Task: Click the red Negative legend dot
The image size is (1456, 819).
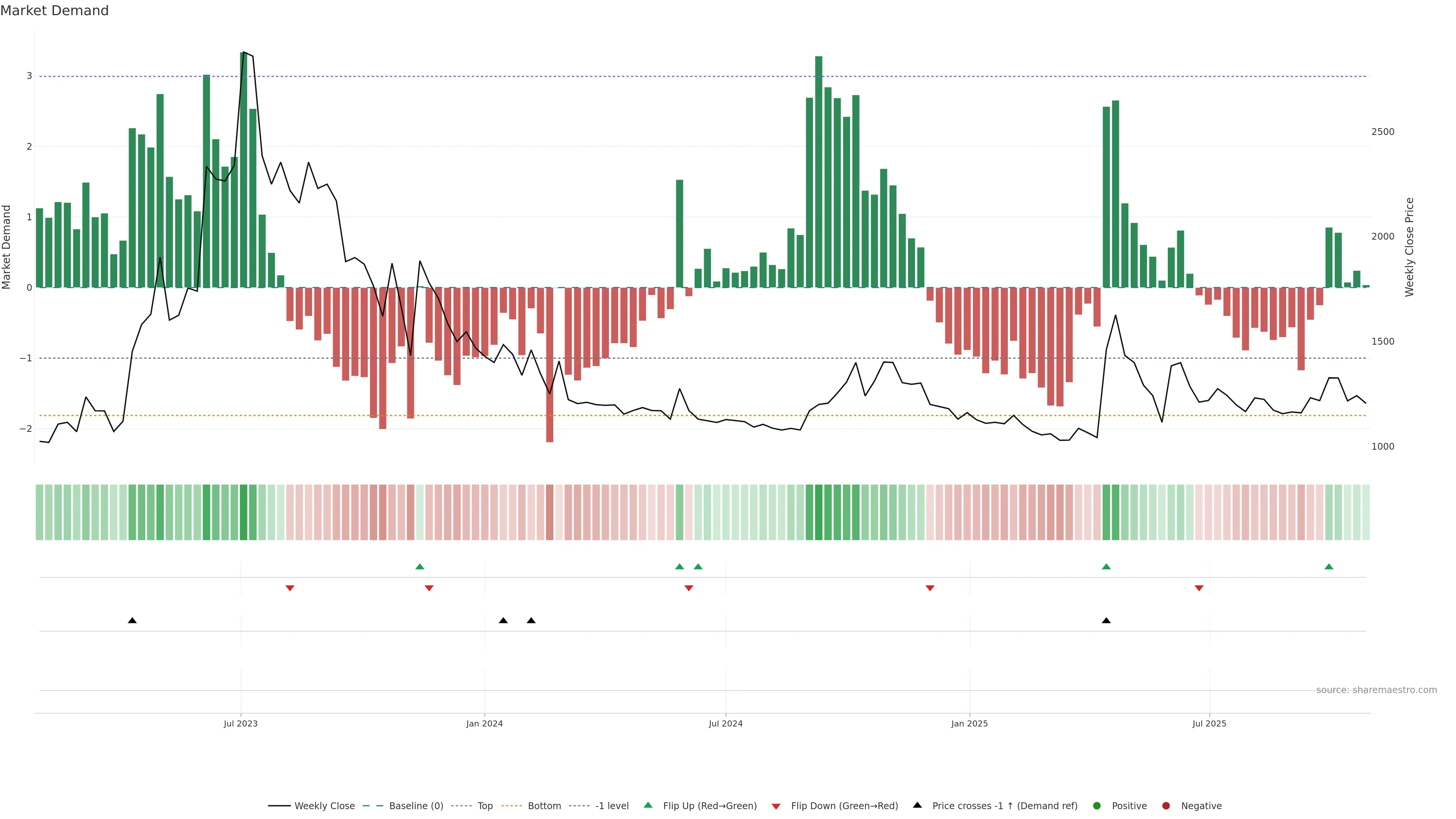Action: click(1166, 806)
